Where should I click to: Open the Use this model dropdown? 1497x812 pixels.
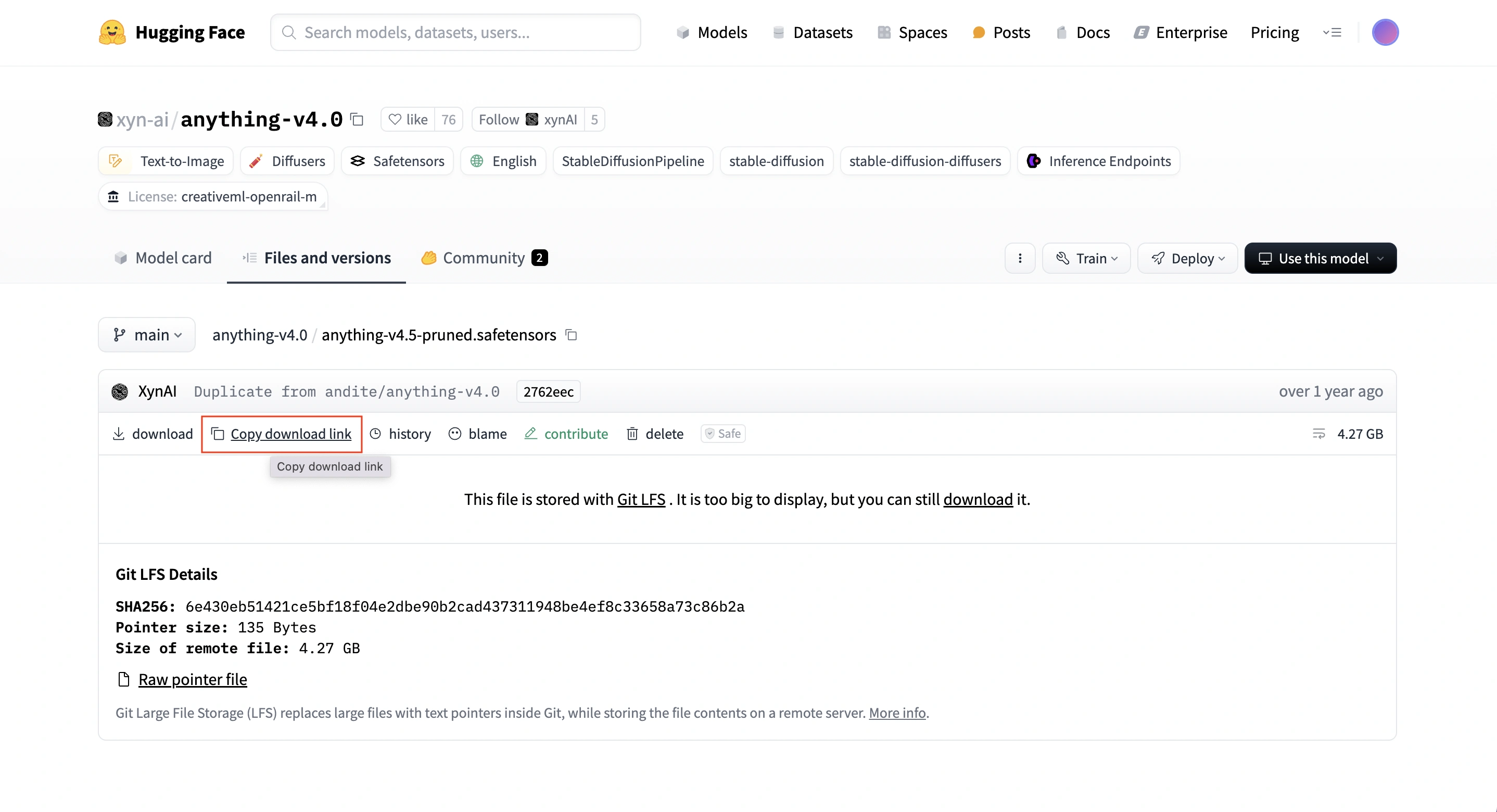[1321, 258]
